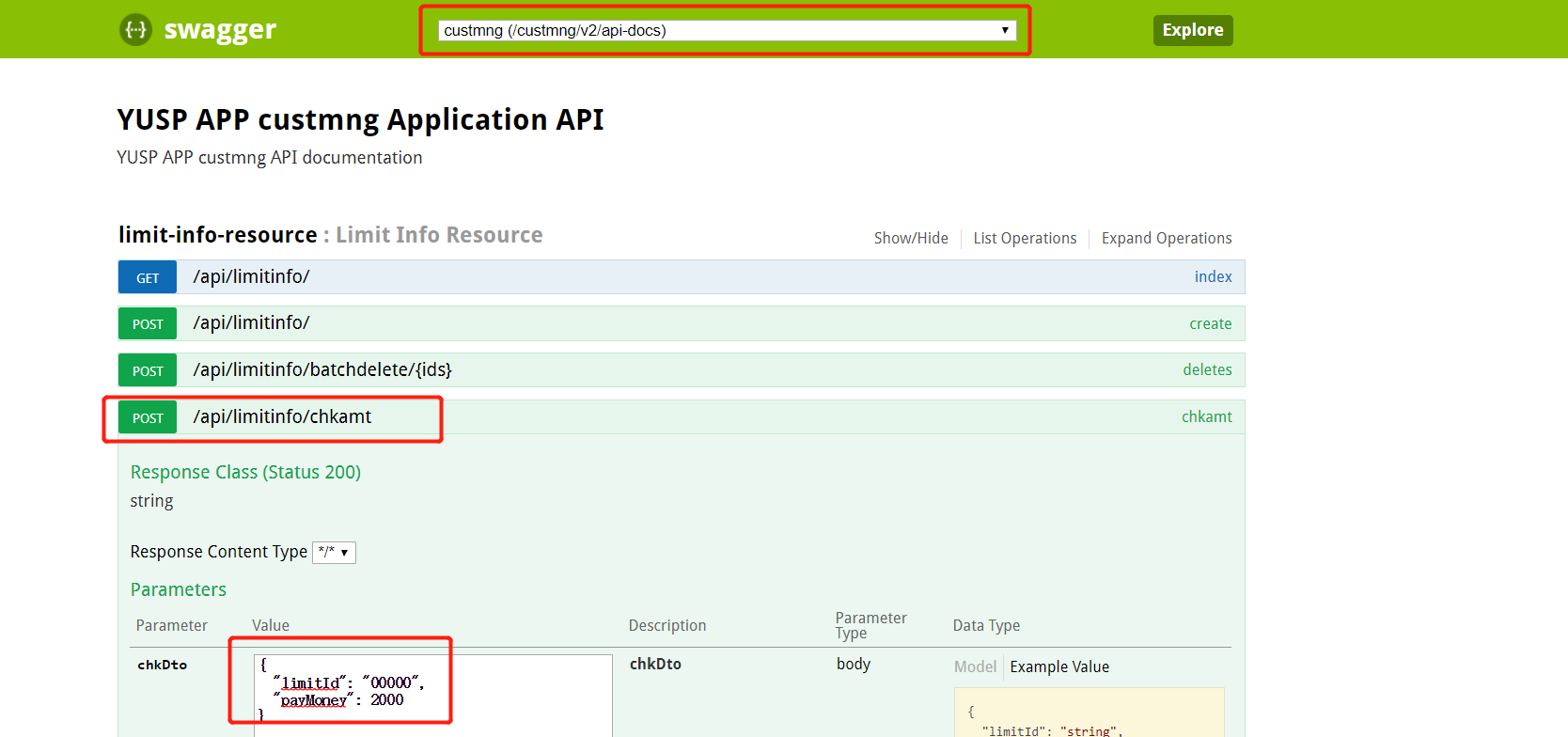The width and height of the screenshot is (1568, 737).
Task: Click Expand Operations link
Action: [x=1166, y=239]
